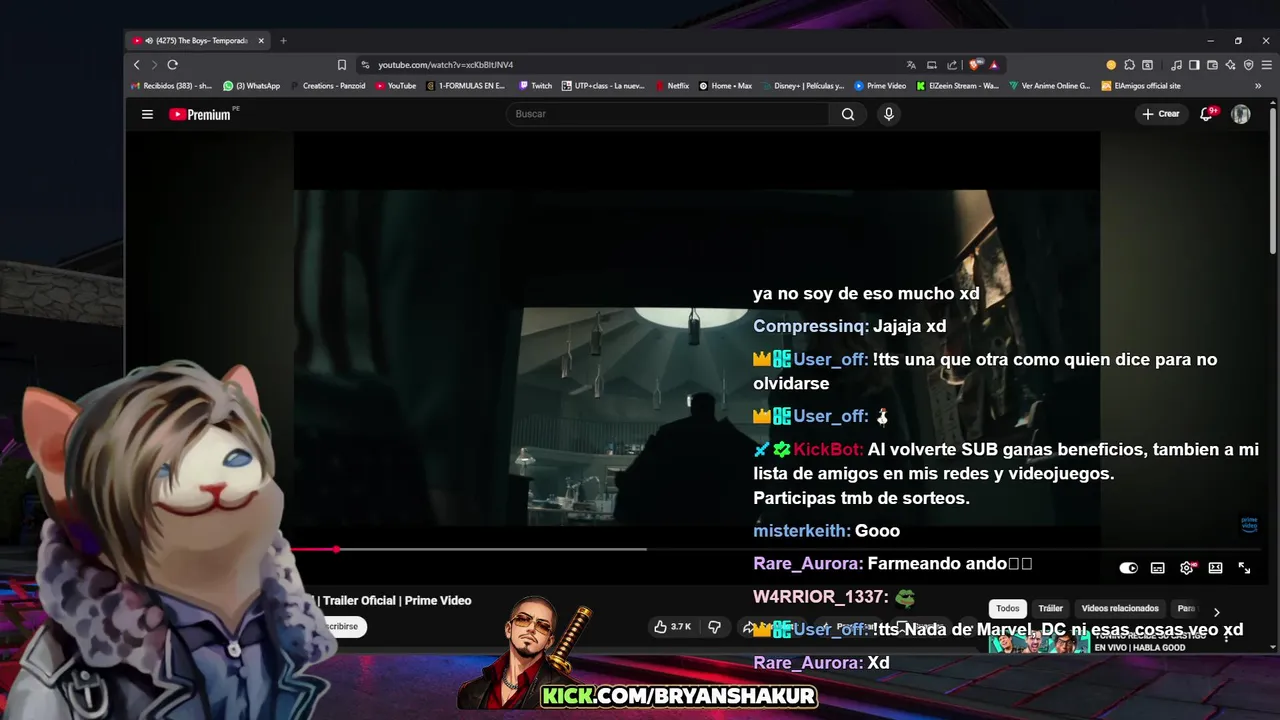Open the Brave Wallet icon
The height and width of the screenshot is (720, 1280).
point(1212,65)
